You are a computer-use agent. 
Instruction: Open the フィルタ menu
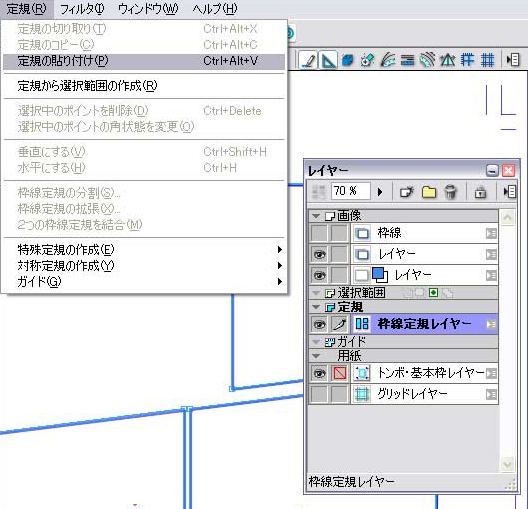point(82,9)
